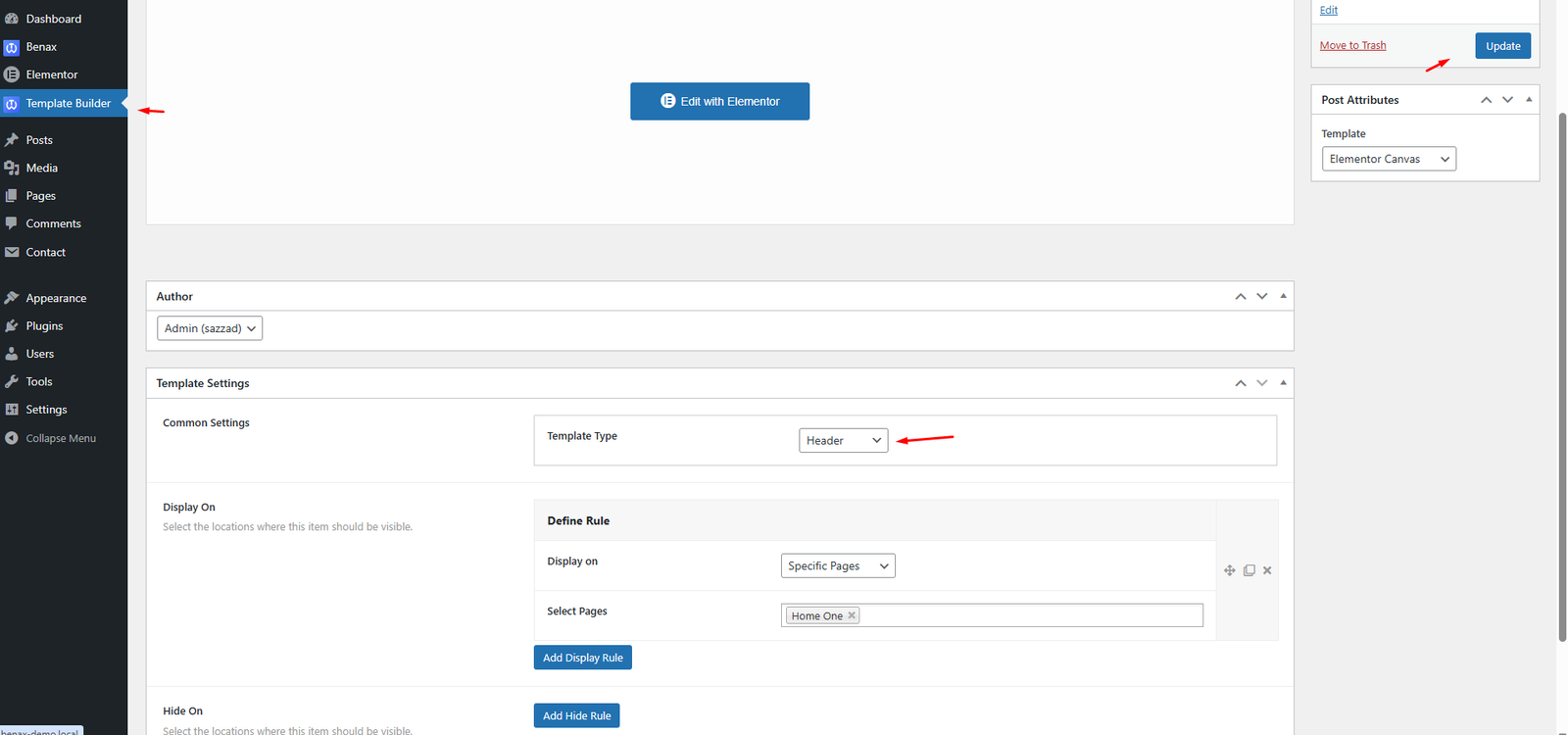Open the Elementor Canvas template dropdown
Viewport: 1568px width, 735px height.
[1389, 159]
